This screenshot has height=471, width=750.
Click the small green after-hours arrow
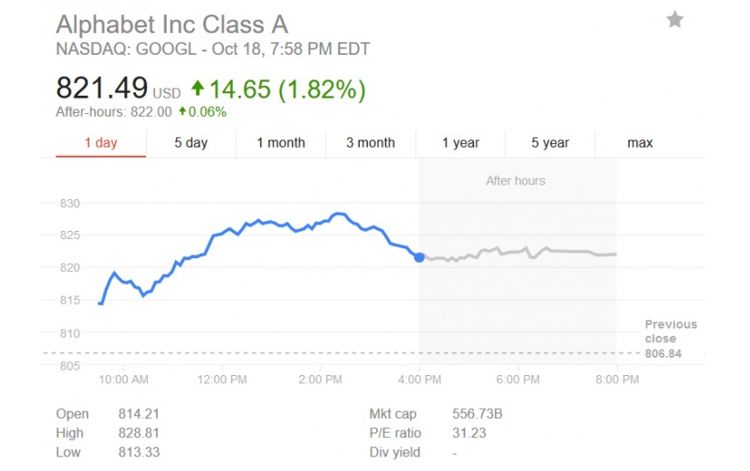182,112
